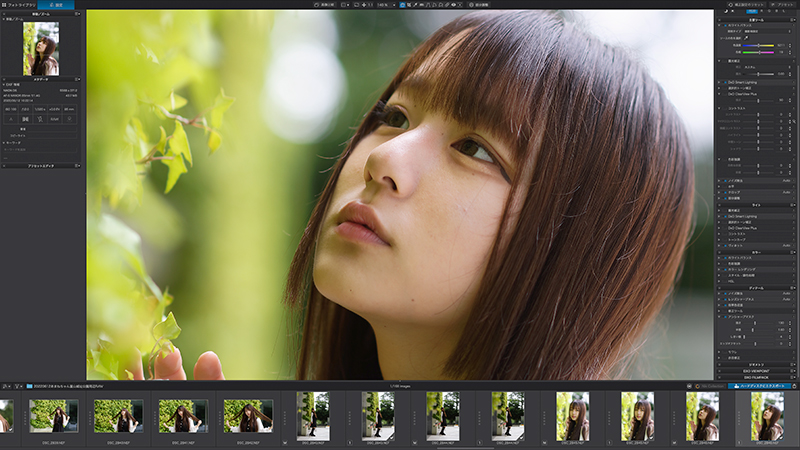Click the Presets button at top right
The image size is (800, 450).
pyautogui.click(x=783, y=5)
